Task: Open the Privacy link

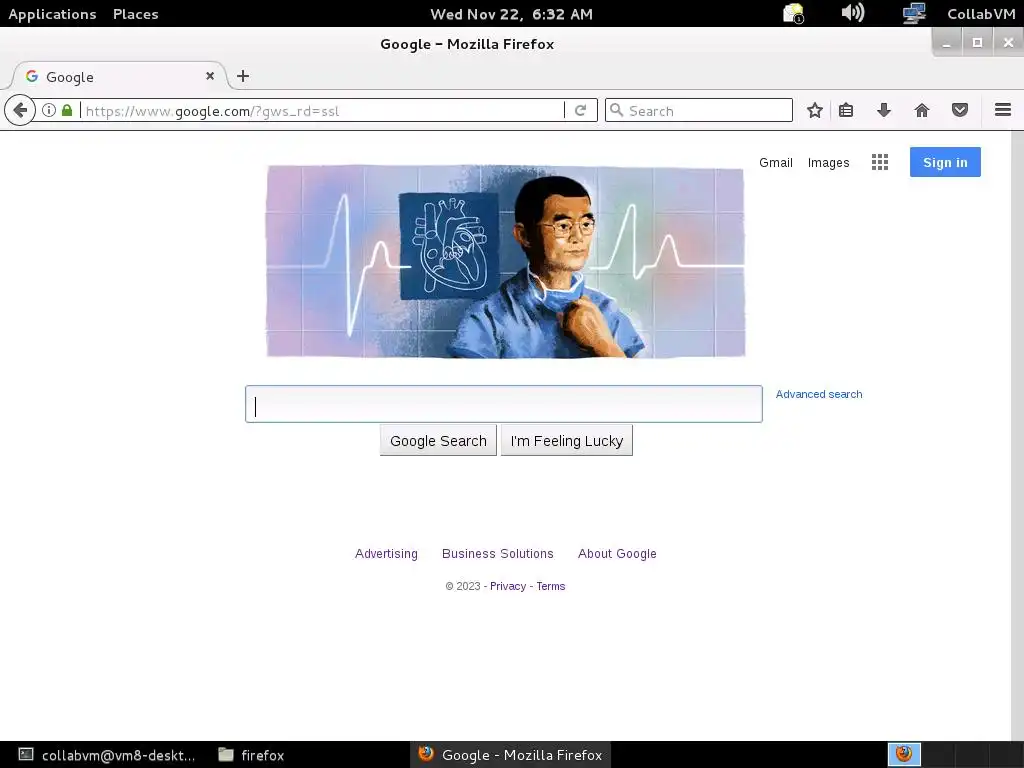Action: coord(507,586)
